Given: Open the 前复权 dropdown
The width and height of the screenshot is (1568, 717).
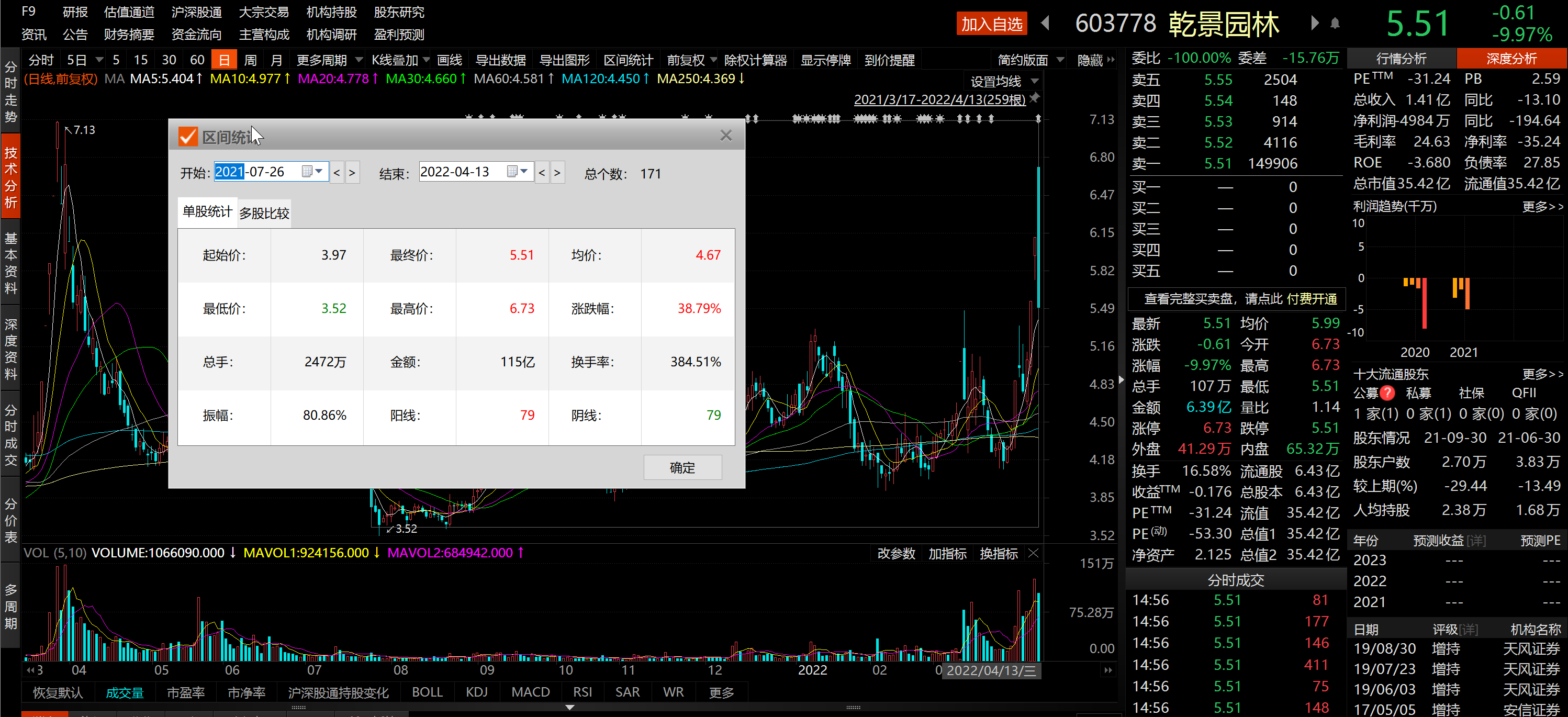Looking at the screenshot, I should click(x=713, y=60).
